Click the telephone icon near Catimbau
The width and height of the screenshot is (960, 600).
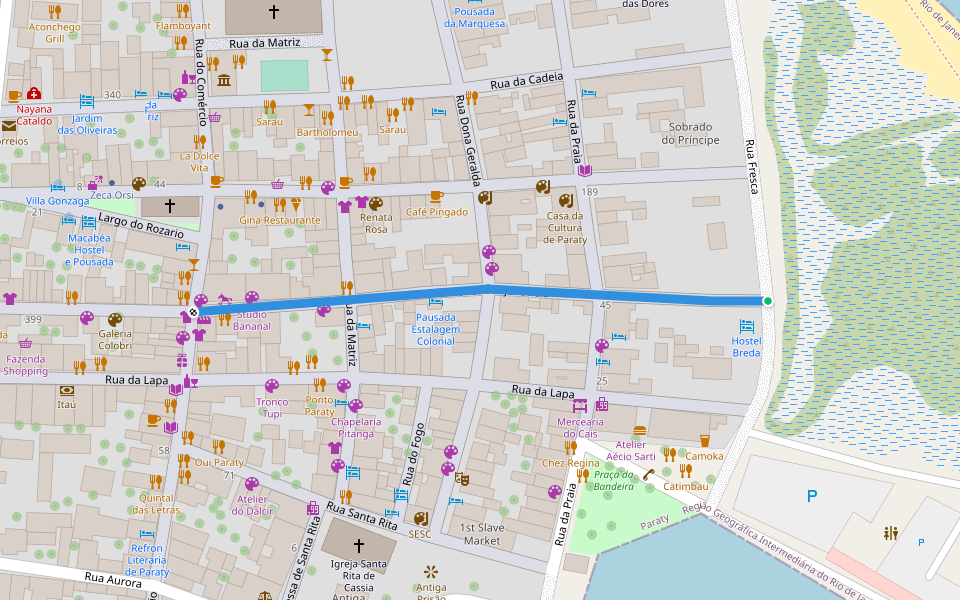tap(649, 474)
